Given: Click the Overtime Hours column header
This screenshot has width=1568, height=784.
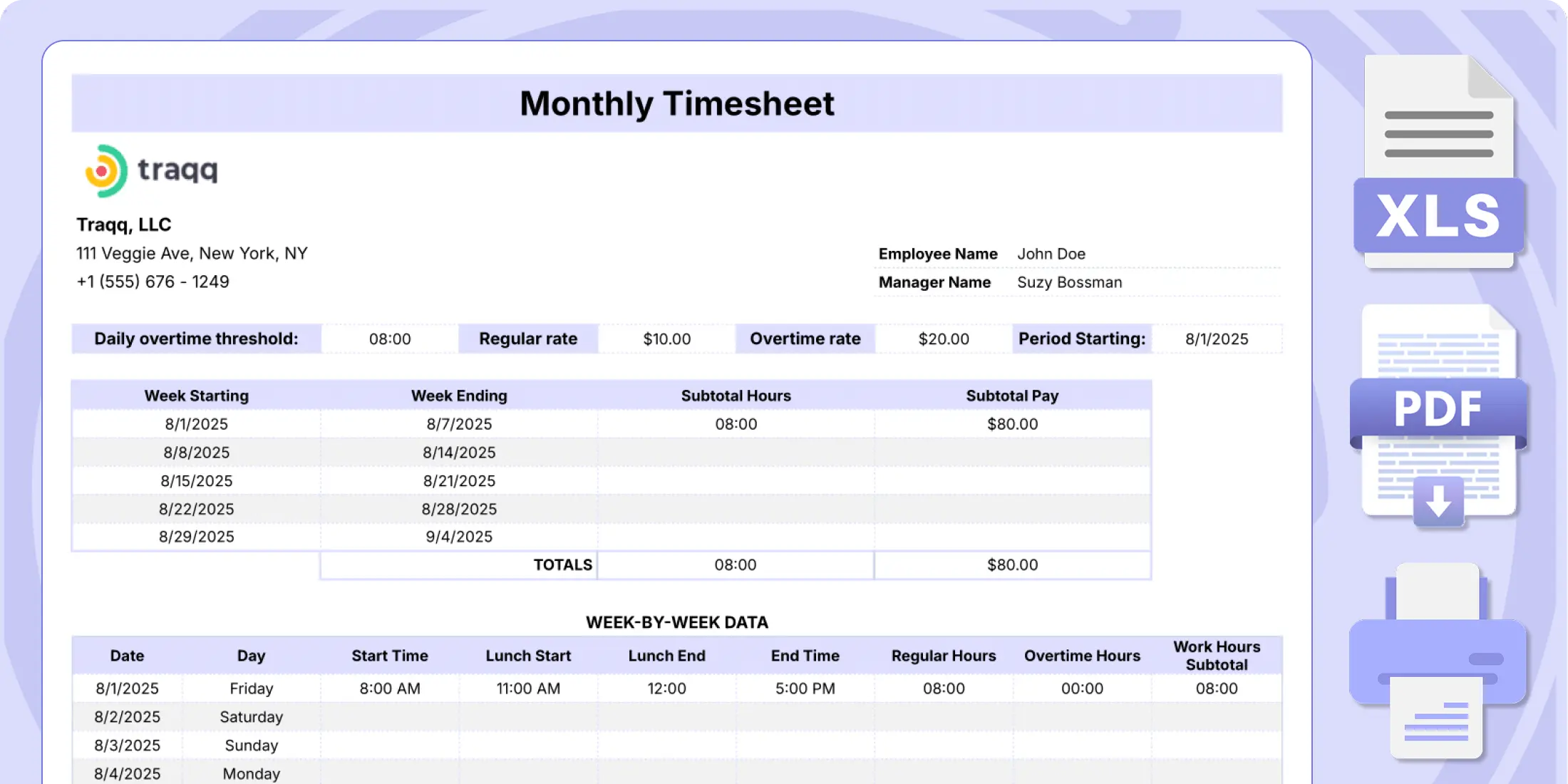Looking at the screenshot, I should point(1082,656).
